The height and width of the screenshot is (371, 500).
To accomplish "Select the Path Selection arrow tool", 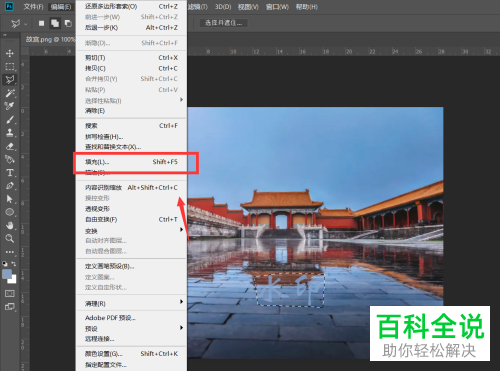I will (10, 199).
